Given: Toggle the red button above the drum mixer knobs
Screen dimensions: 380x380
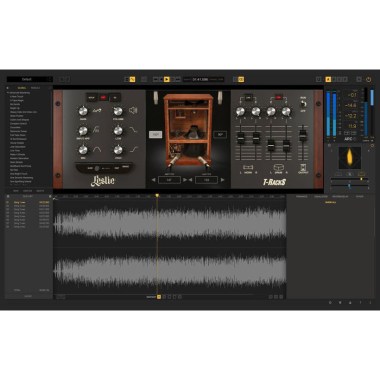Looking at the screenshot, I should tap(278, 98).
